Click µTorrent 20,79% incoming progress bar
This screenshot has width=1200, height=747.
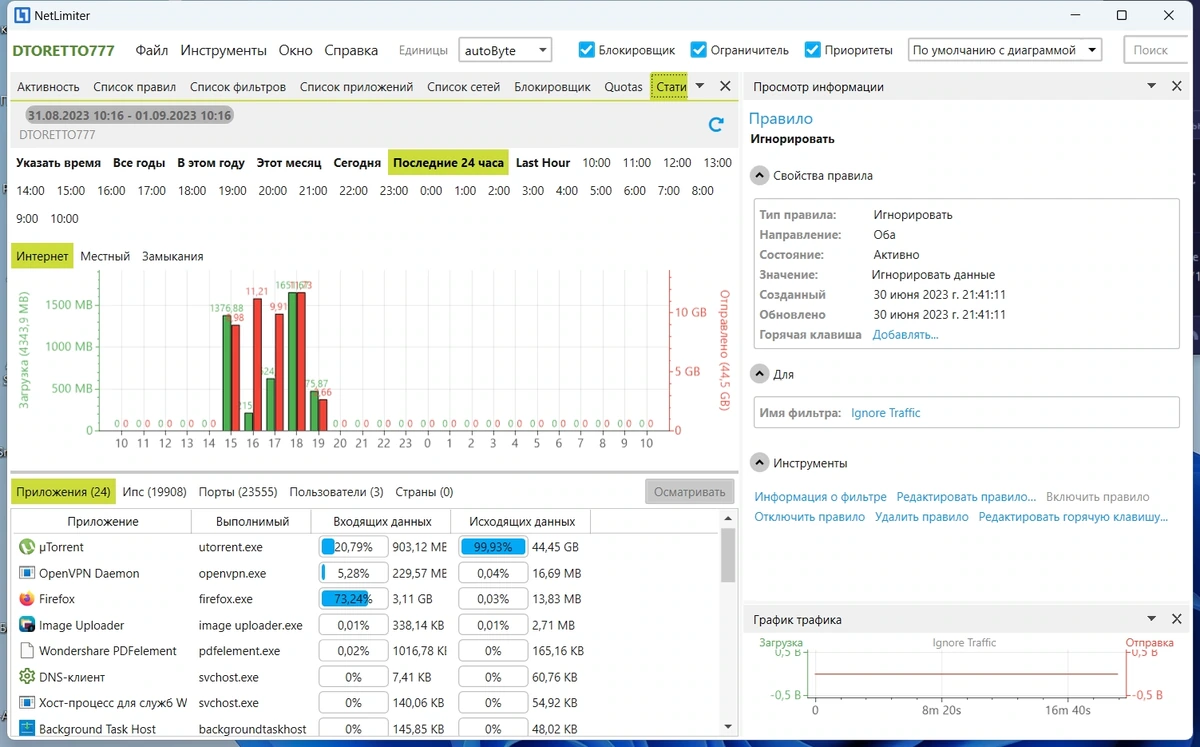353,547
